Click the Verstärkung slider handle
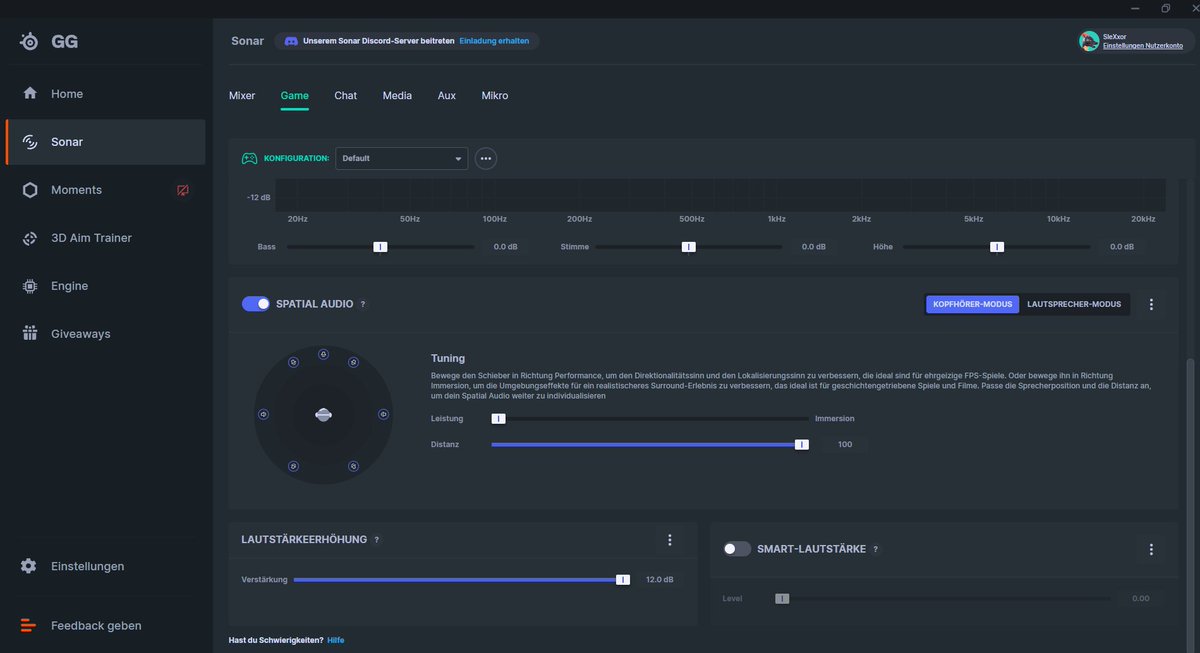 click(x=623, y=579)
